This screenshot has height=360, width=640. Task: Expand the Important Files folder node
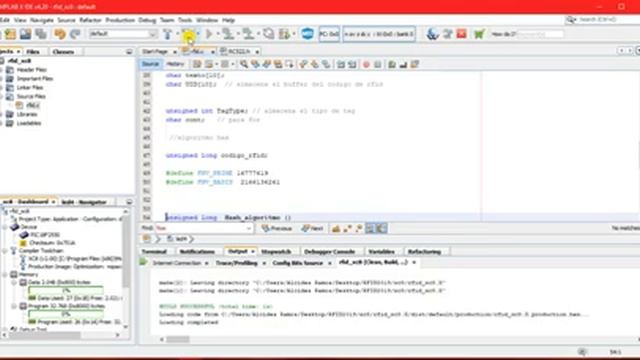(2, 78)
